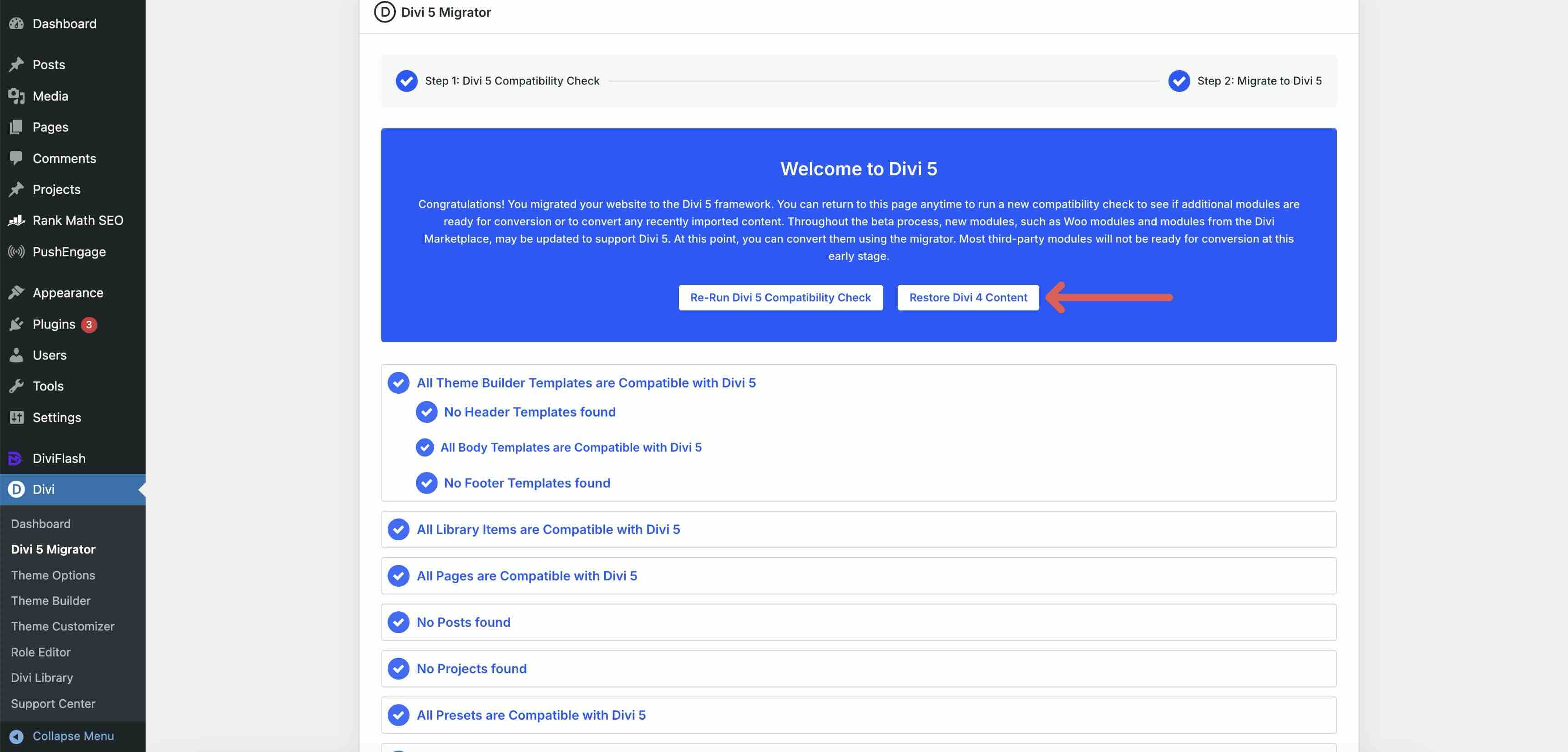Click the Appearance brush icon

click(16, 292)
